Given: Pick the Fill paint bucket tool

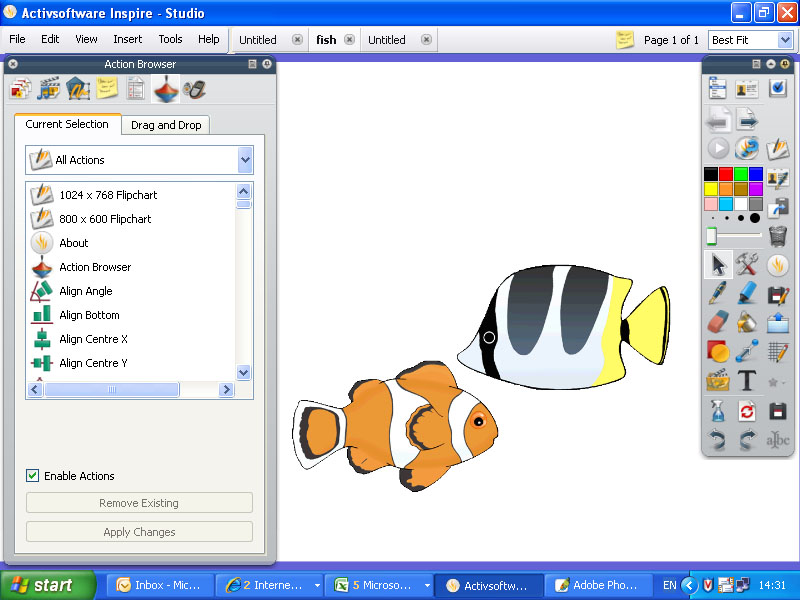Looking at the screenshot, I should [x=747, y=322].
